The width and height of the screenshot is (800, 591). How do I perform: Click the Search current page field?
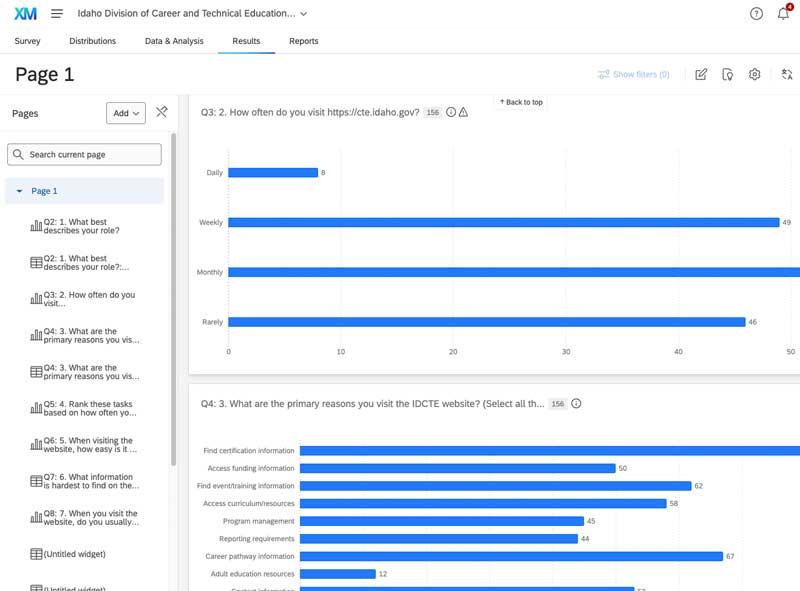coord(84,154)
